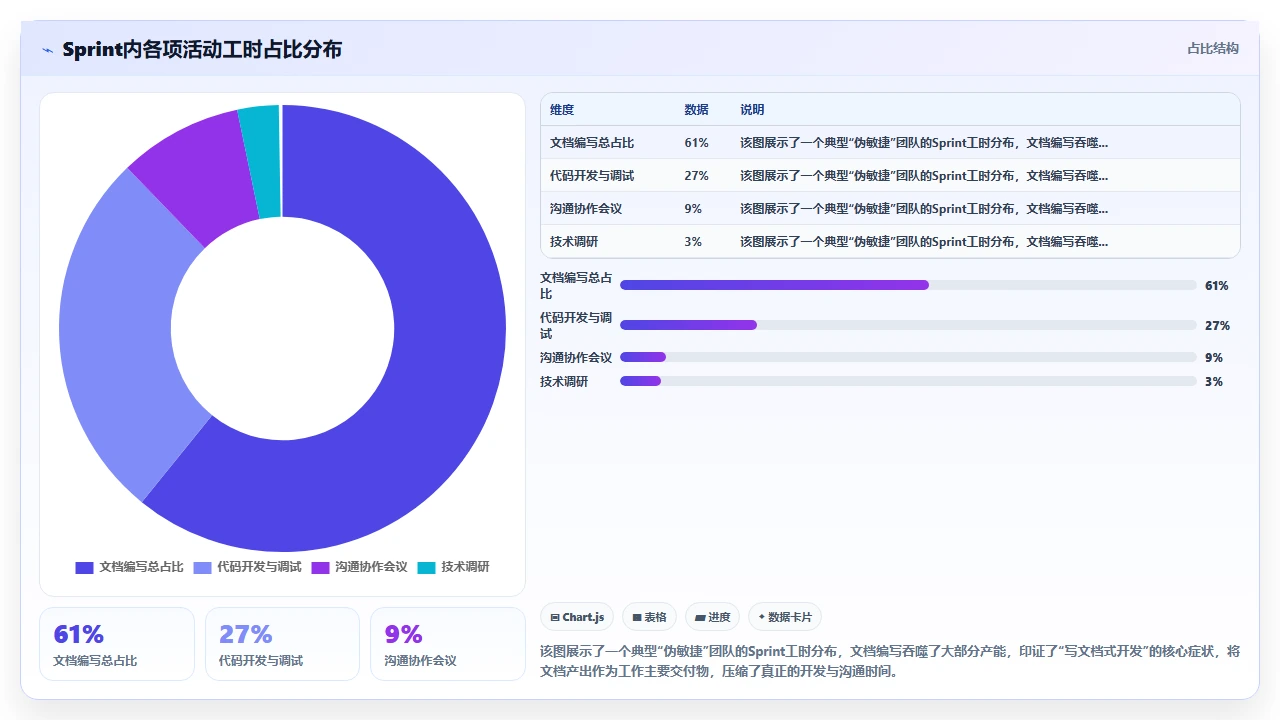Select the 代码开发与调试 table row cell
Screen dimensions: 1280x720
click(x=592, y=176)
